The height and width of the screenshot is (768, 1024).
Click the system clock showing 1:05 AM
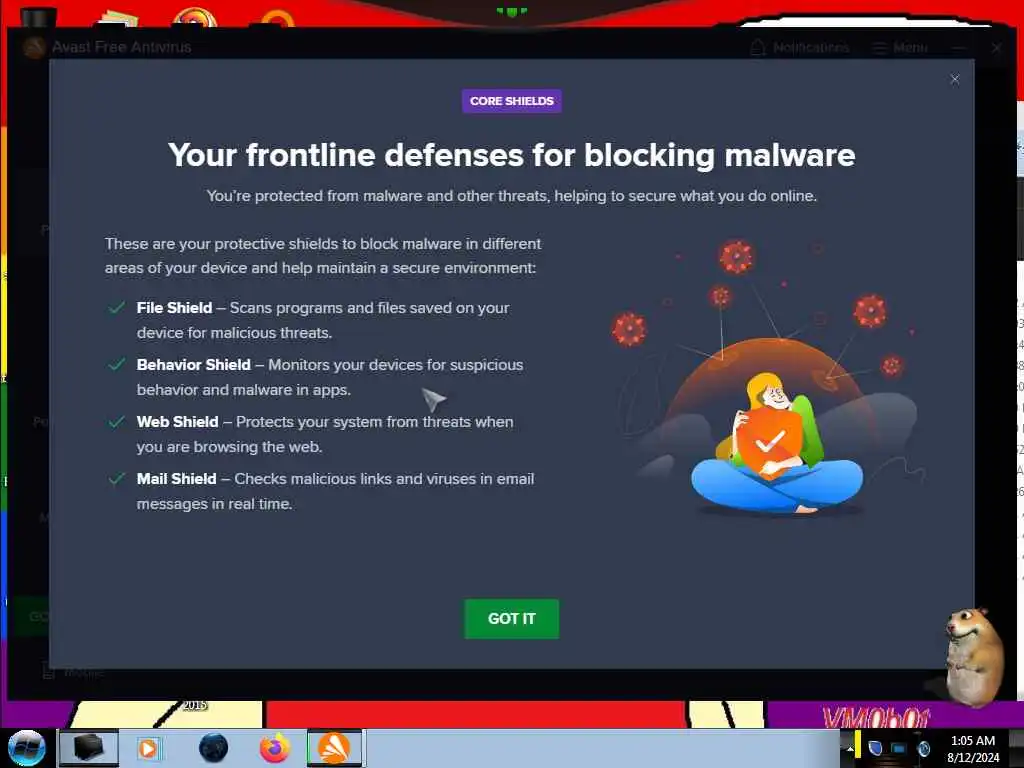(973, 749)
